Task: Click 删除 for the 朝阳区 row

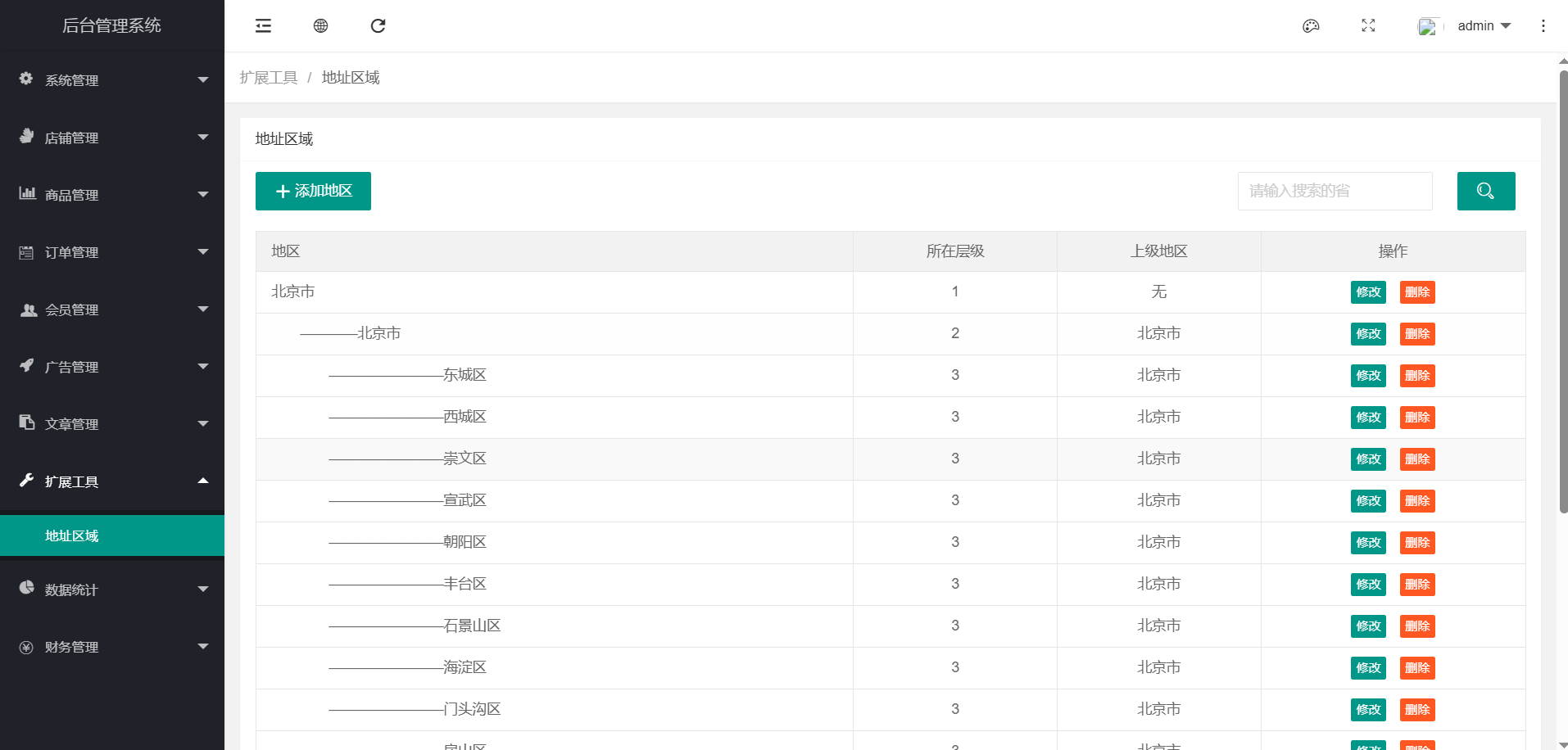Action: pyautogui.click(x=1416, y=543)
